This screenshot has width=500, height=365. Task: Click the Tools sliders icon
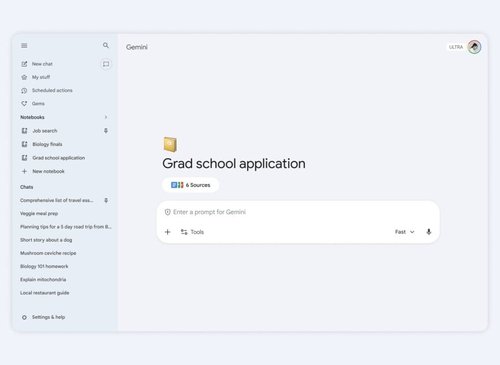[x=184, y=232]
